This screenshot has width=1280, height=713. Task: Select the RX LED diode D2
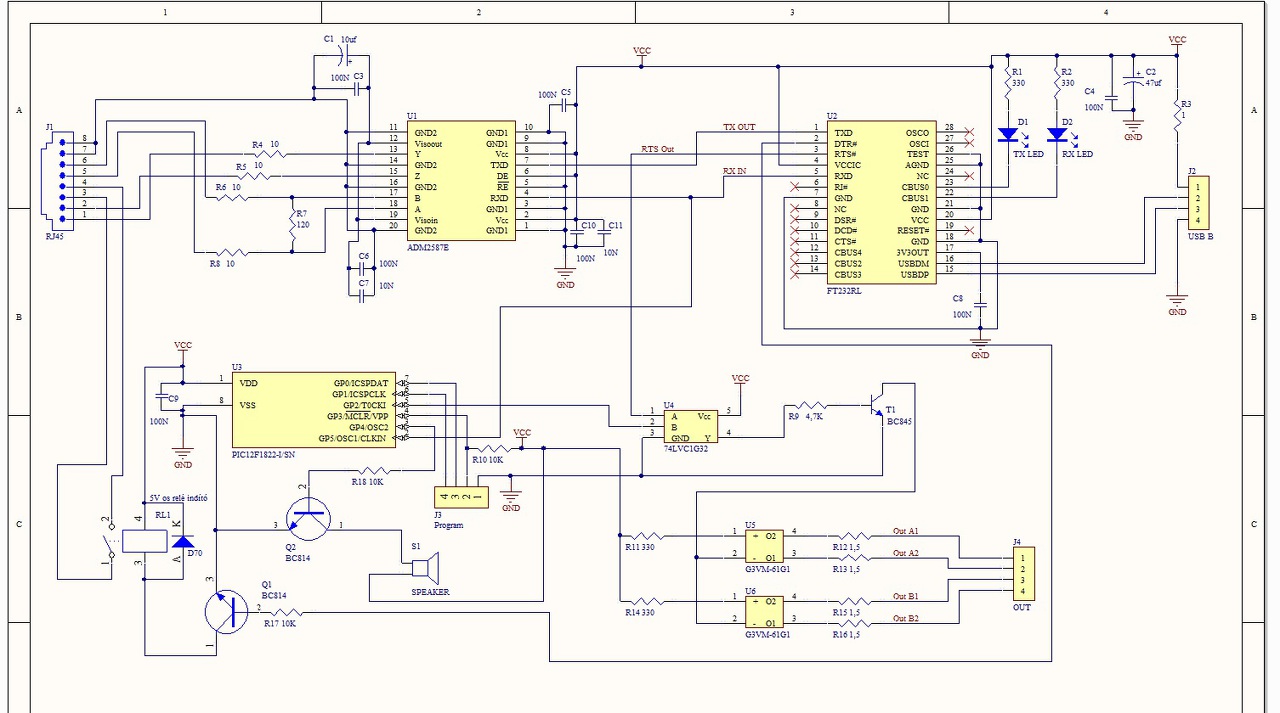pos(1056,134)
